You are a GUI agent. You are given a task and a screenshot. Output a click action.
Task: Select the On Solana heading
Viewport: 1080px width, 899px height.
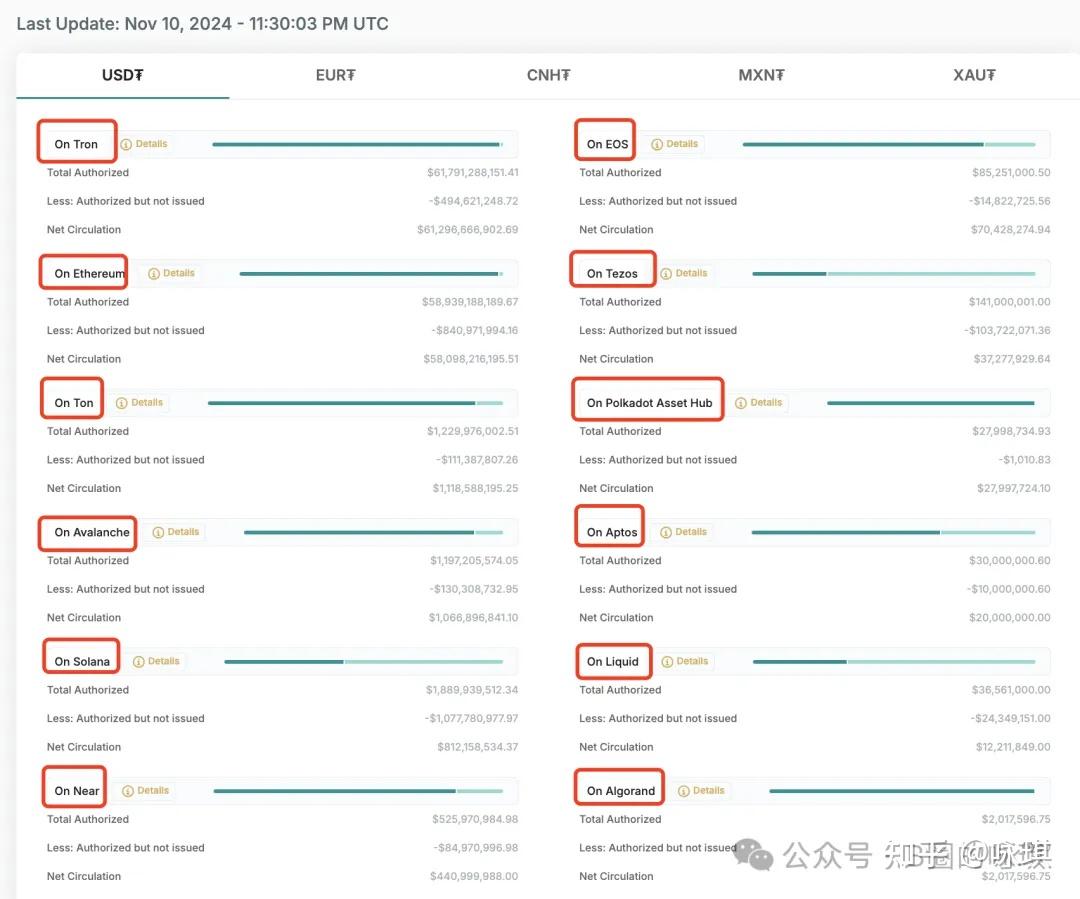point(82,661)
